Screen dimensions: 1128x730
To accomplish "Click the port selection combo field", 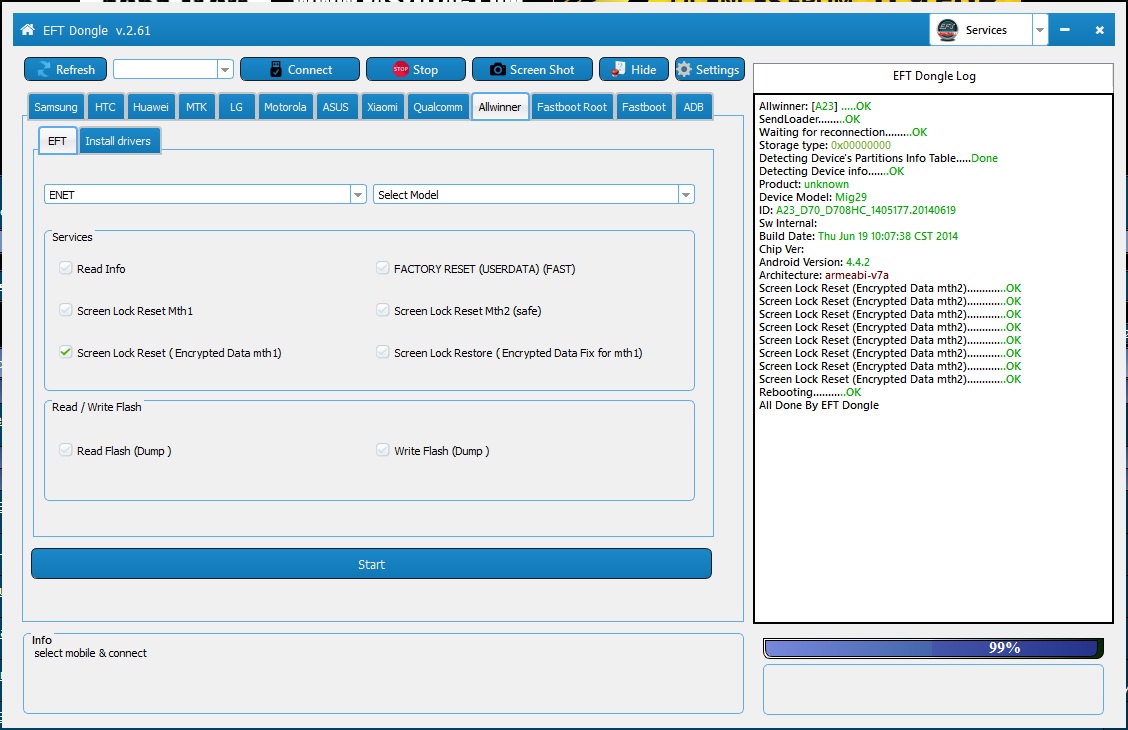I will tap(165, 69).
